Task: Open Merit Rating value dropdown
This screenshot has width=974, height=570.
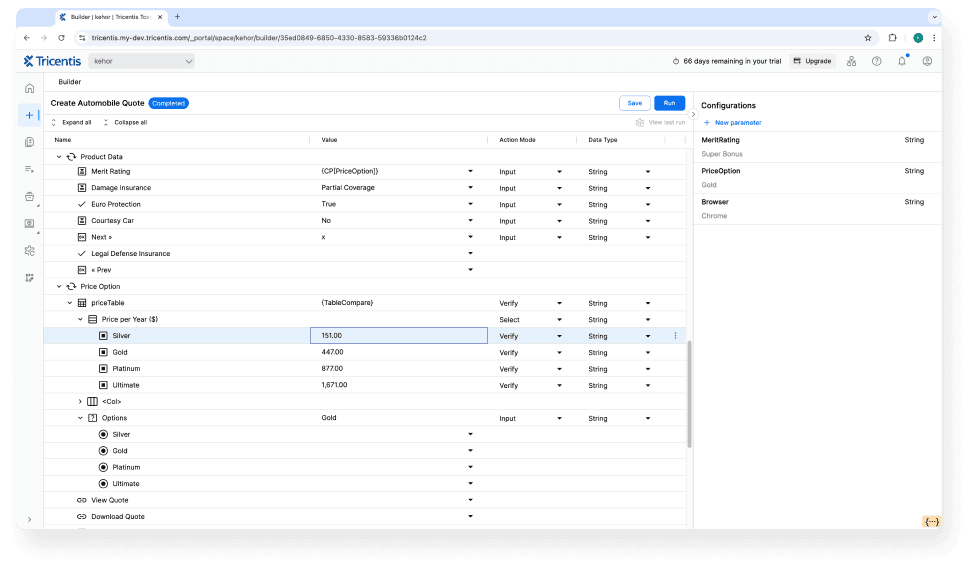Action: (x=470, y=171)
